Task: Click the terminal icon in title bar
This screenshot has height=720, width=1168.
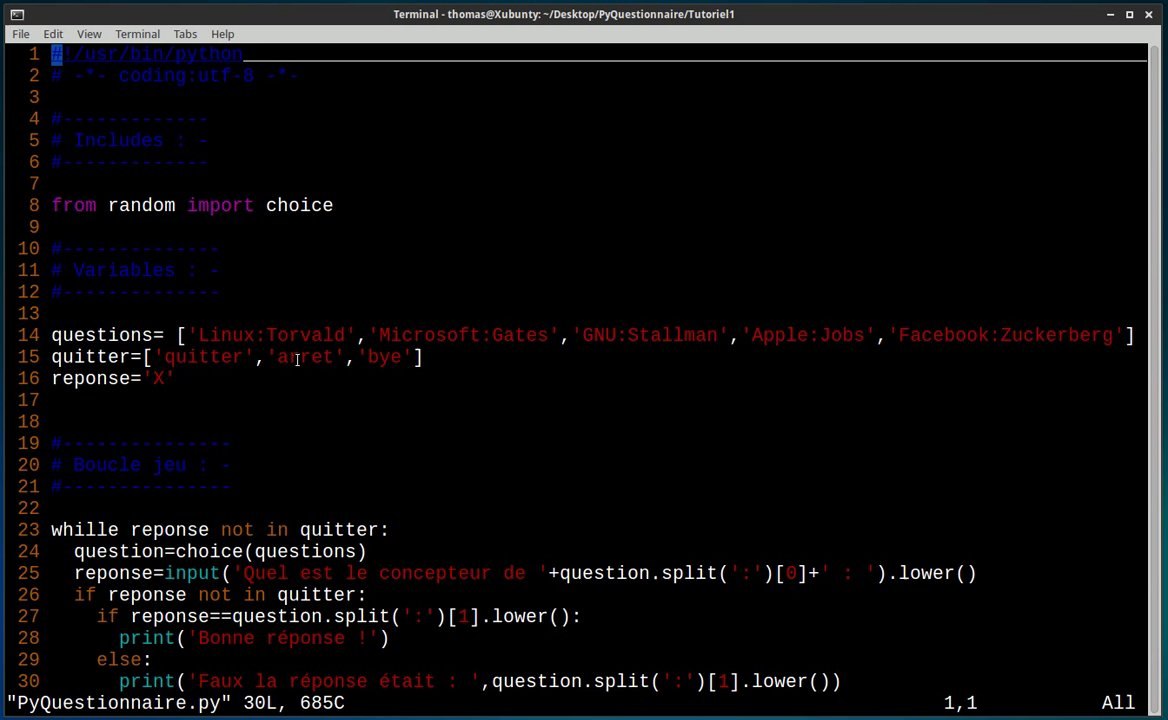Action: point(17,14)
